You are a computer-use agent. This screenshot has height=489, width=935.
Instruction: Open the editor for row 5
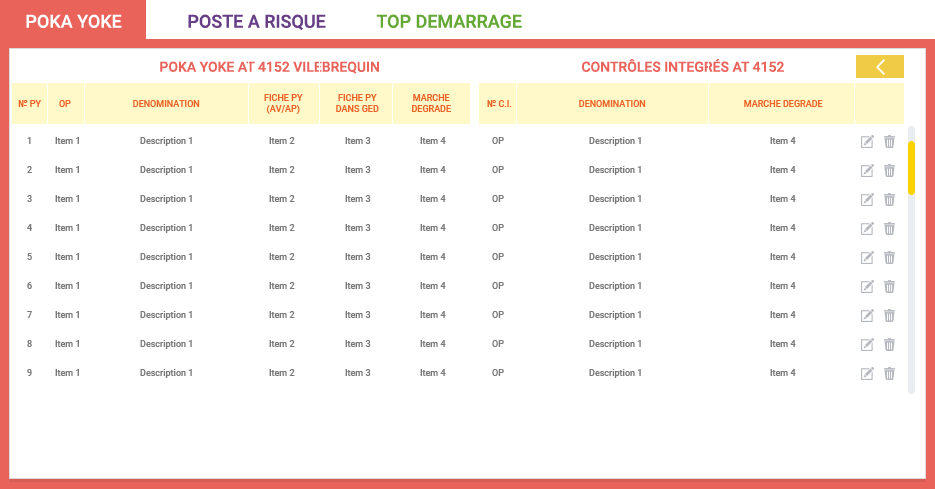pos(867,258)
